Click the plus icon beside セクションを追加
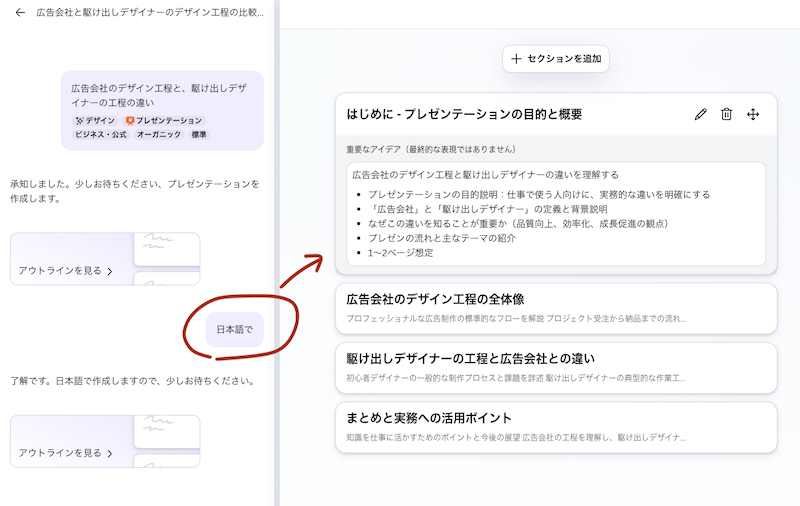The height and width of the screenshot is (506, 800). (x=516, y=59)
